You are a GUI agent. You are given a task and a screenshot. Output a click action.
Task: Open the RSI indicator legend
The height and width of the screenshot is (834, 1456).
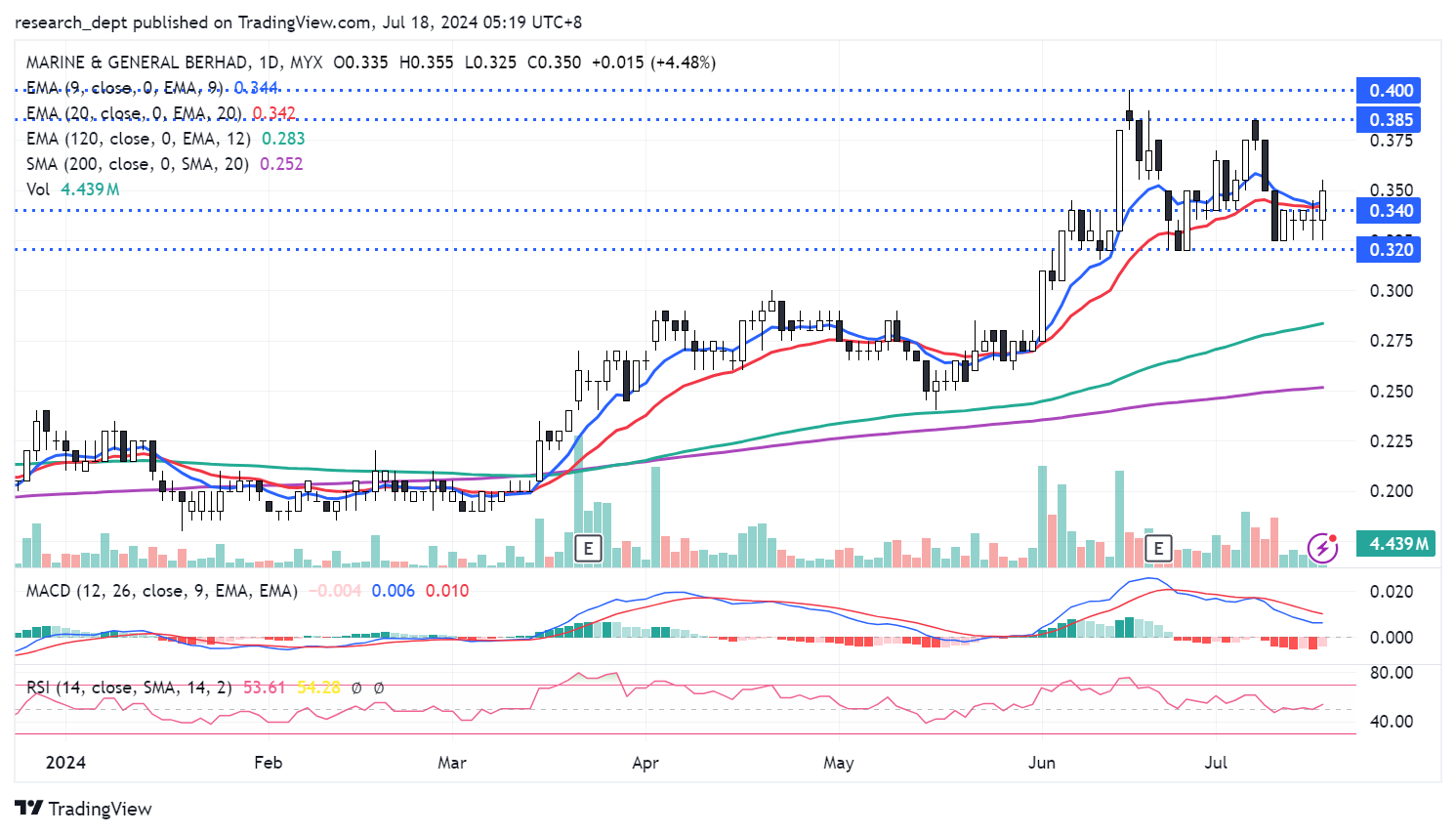click(129, 688)
